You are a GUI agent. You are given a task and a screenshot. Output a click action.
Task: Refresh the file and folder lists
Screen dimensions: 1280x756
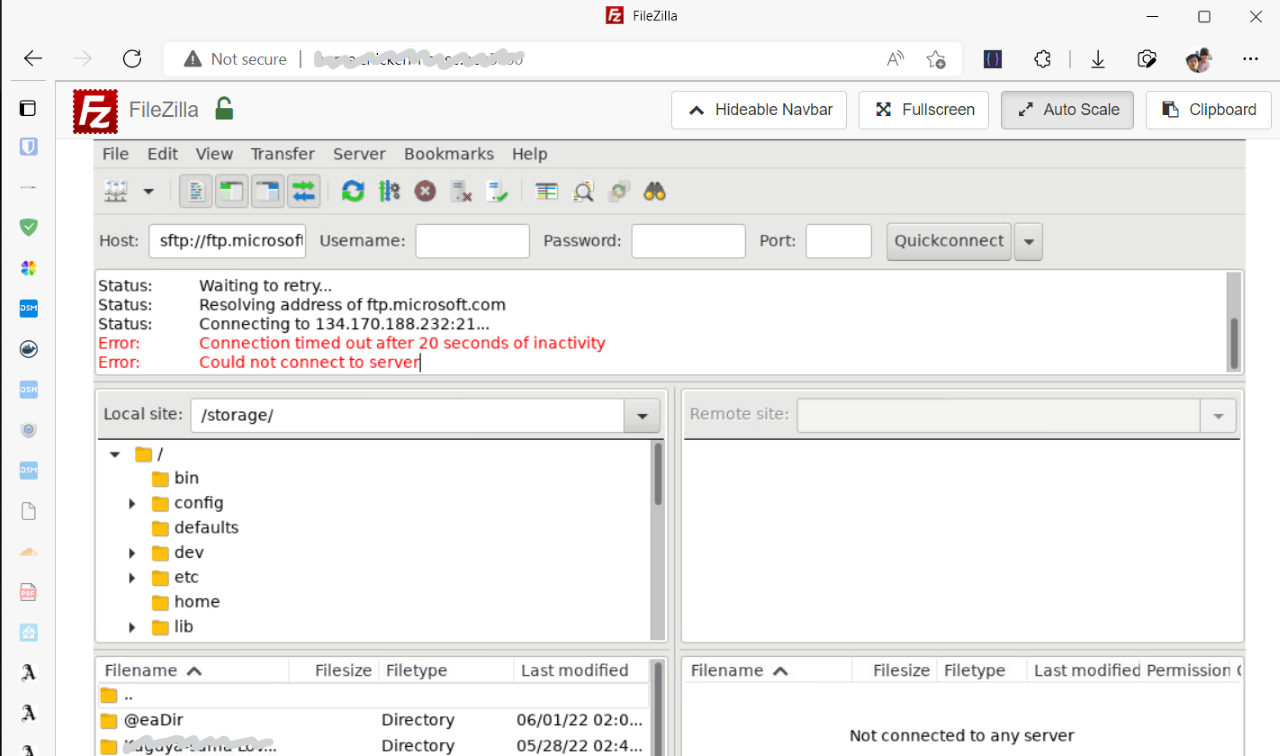tap(353, 191)
